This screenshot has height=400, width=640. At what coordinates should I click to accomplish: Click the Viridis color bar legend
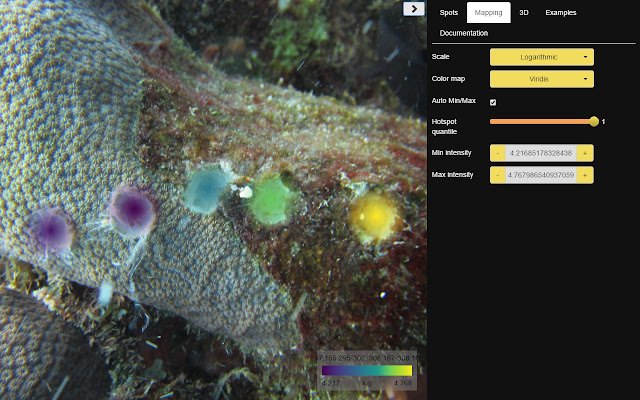coord(366,369)
